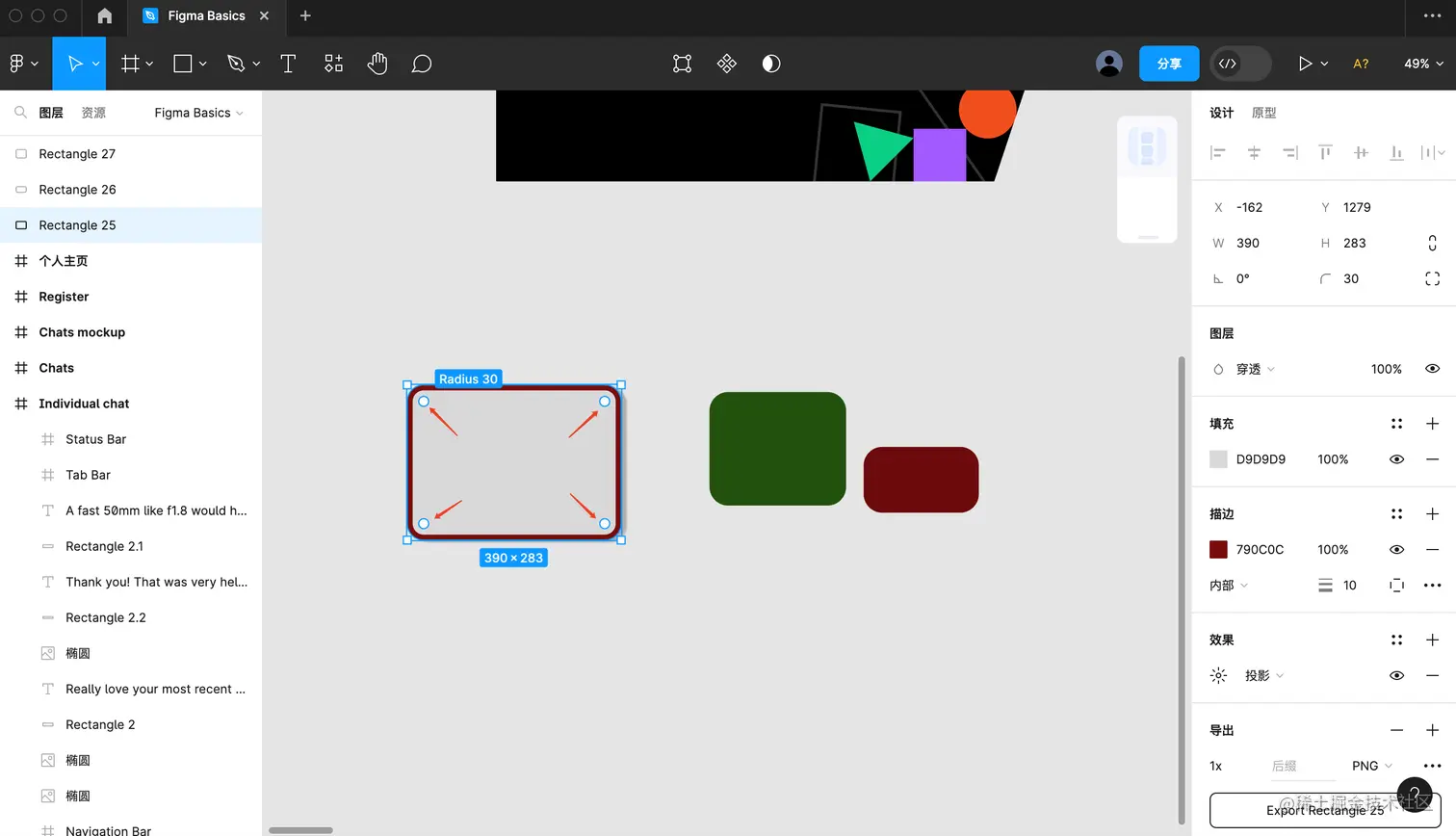1456x836 pixels.
Task: Click the independent corners icon
Action: click(1432, 278)
